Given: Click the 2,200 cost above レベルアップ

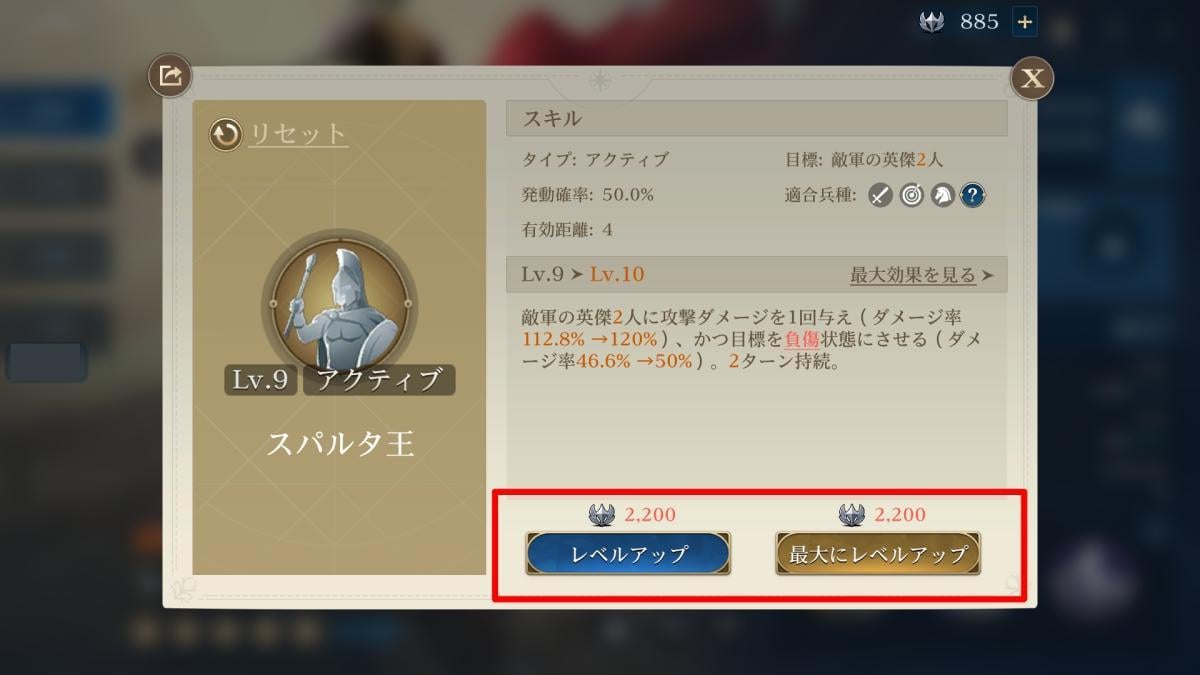Looking at the screenshot, I should [x=650, y=515].
